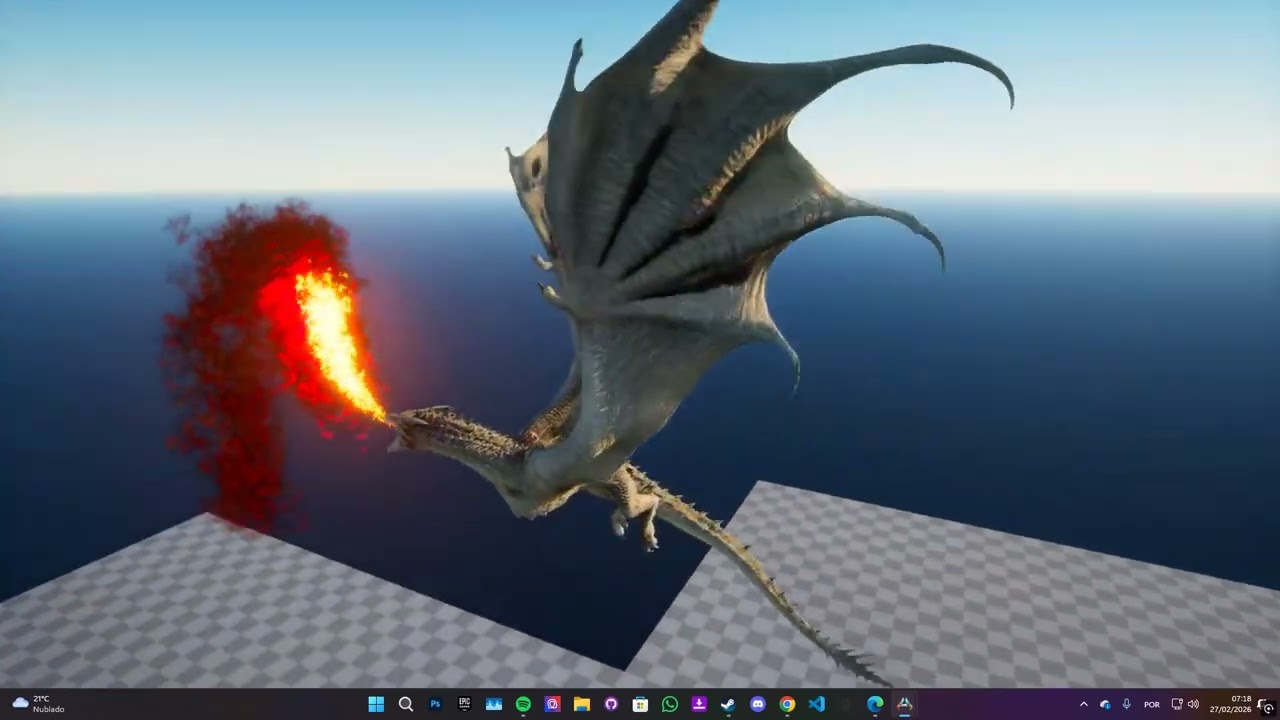Open Visual Studio Code taskbar icon
This screenshot has width=1280, height=720.
coord(816,704)
